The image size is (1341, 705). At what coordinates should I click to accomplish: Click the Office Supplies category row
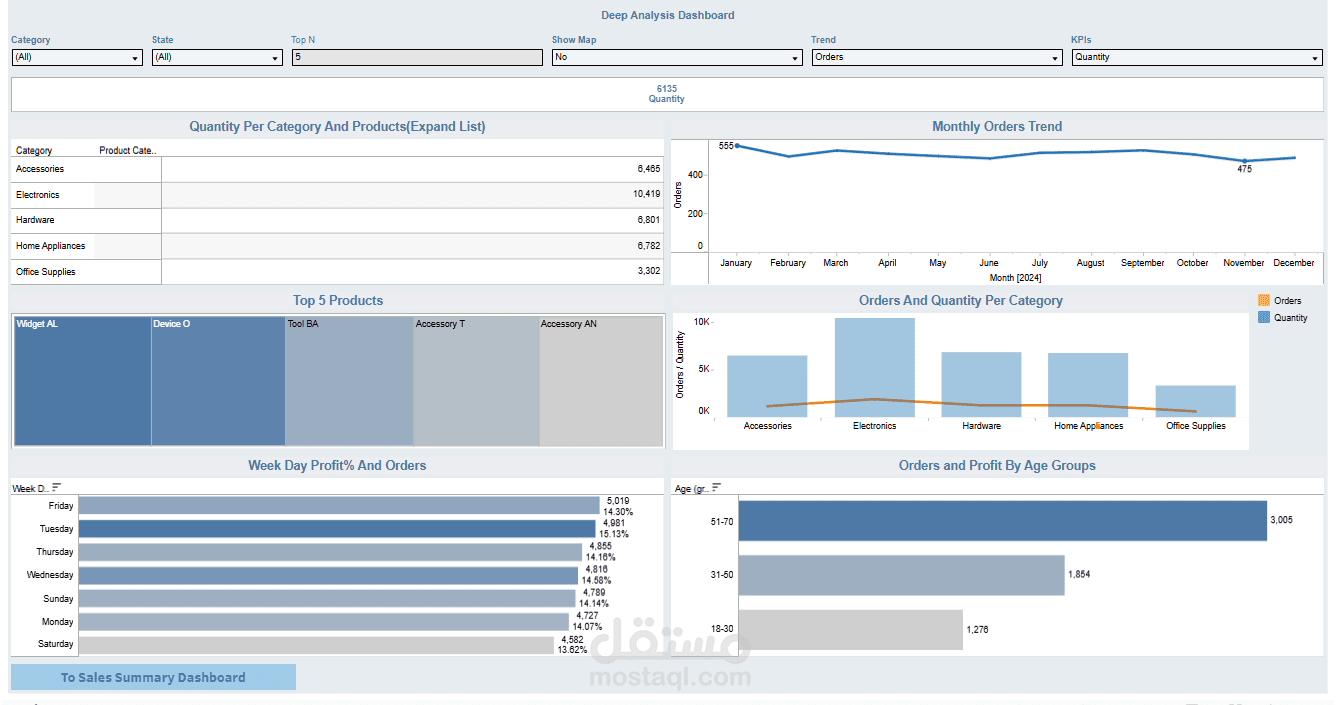point(337,272)
